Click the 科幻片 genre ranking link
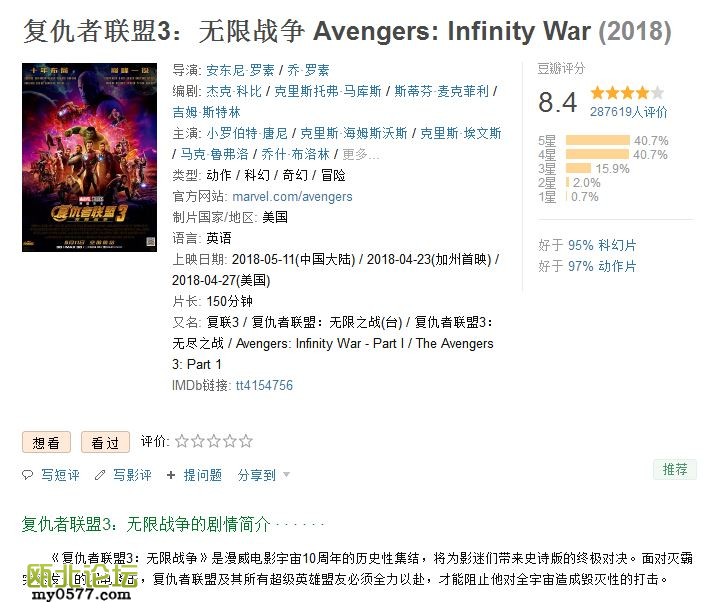 pos(618,245)
